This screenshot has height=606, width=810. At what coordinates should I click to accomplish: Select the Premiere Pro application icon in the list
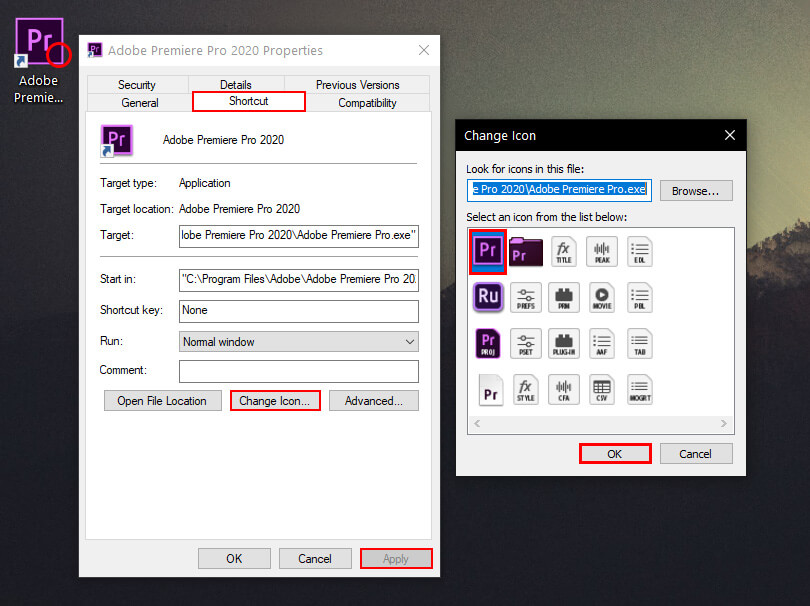pyautogui.click(x=488, y=251)
